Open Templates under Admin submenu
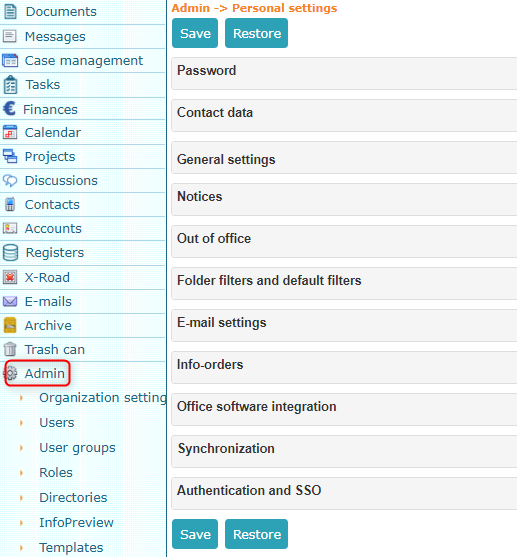 (x=71, y=547)
